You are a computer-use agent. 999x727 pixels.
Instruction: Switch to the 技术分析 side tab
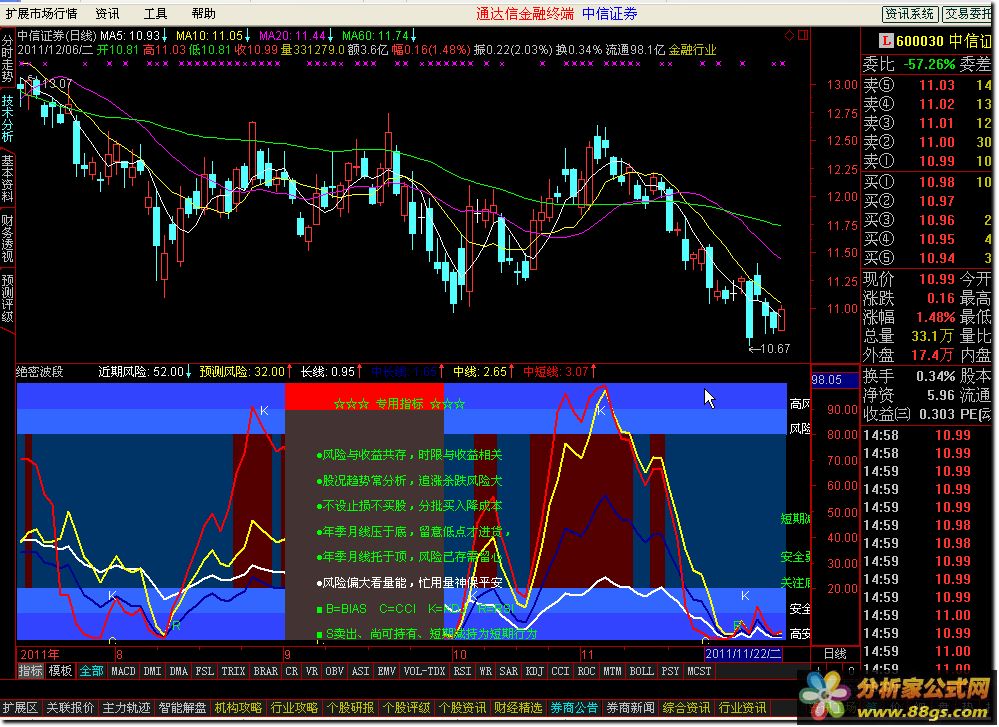(x=7, y=119)
